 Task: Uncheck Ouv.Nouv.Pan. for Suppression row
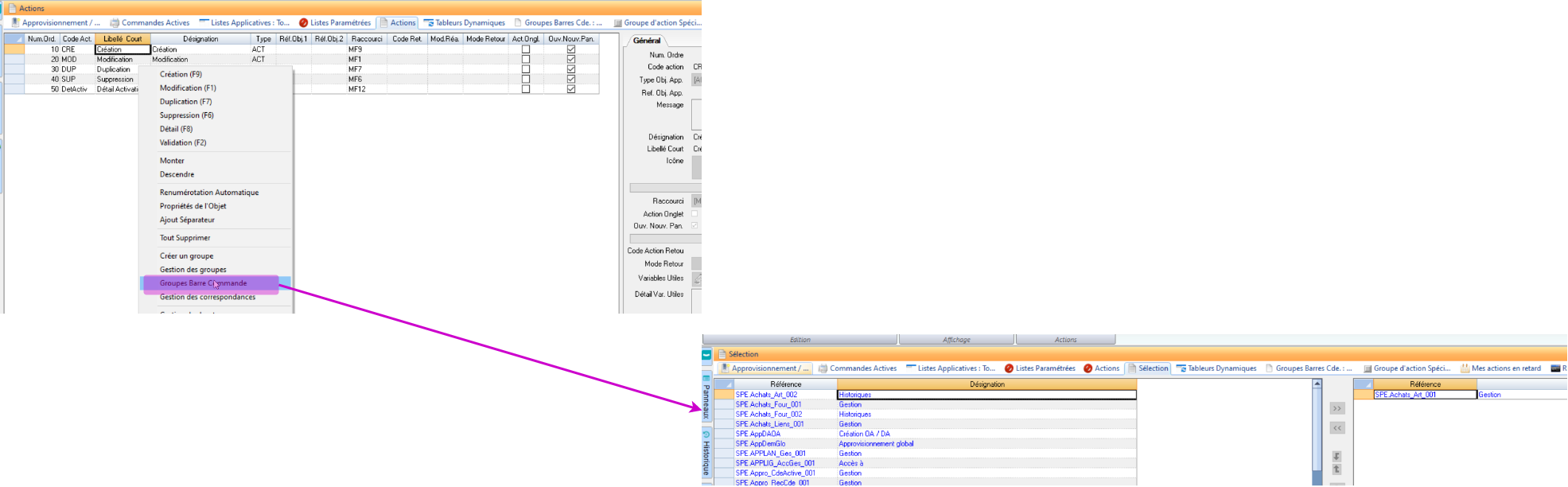(570, 80)
